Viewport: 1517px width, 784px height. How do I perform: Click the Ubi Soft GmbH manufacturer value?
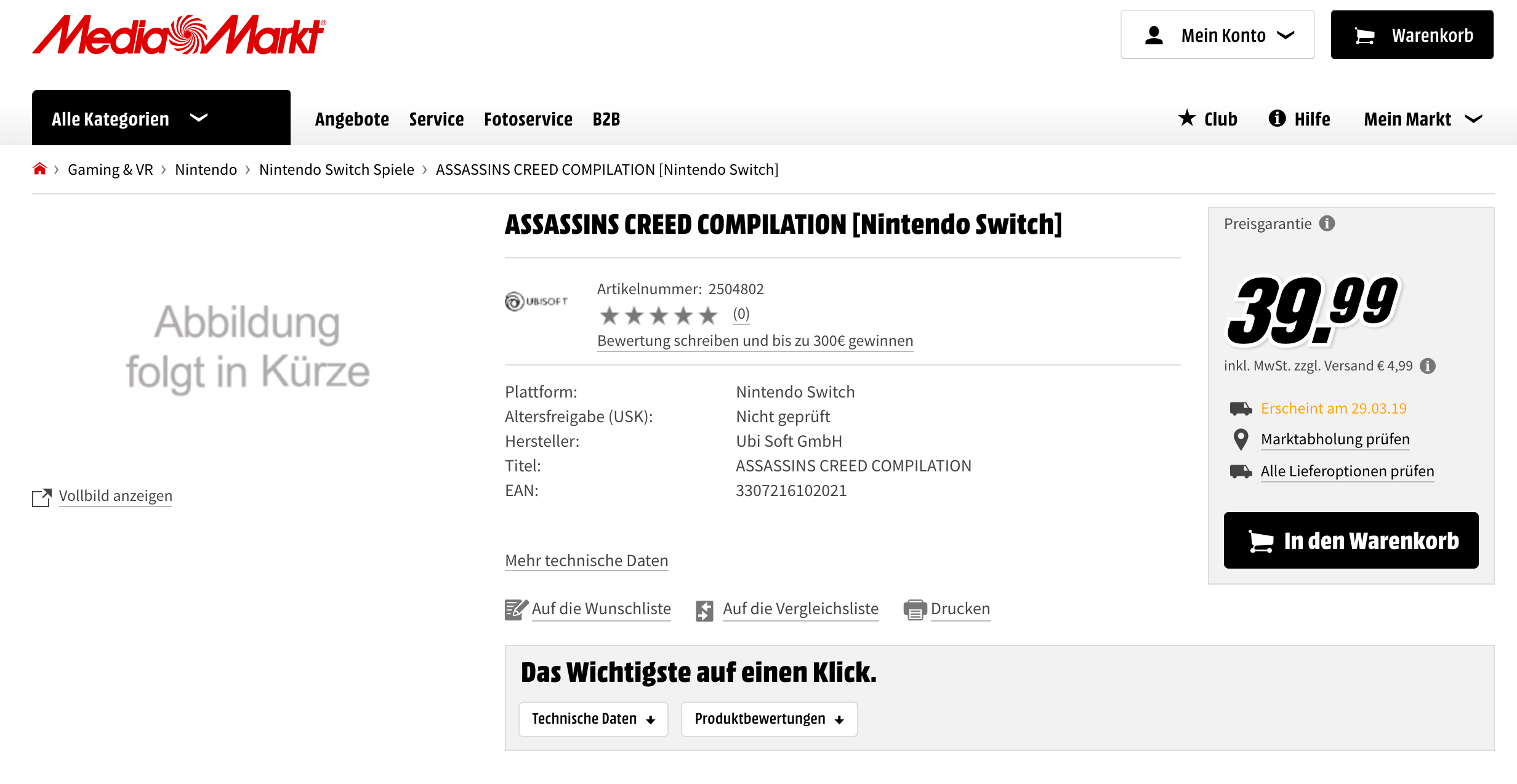tap(789, 441)
